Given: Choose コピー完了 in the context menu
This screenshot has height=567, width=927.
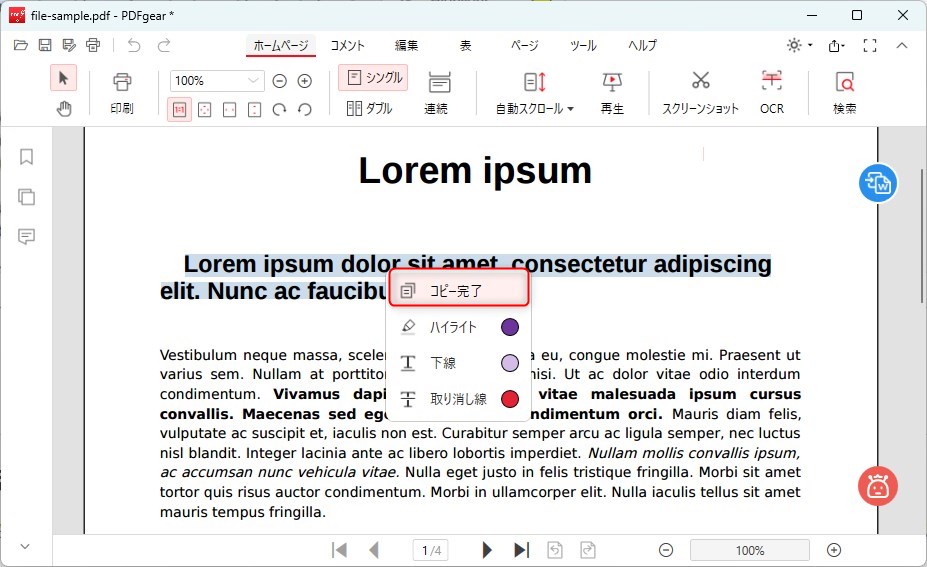Looking at the screenshot, I should tap(458, 288).
